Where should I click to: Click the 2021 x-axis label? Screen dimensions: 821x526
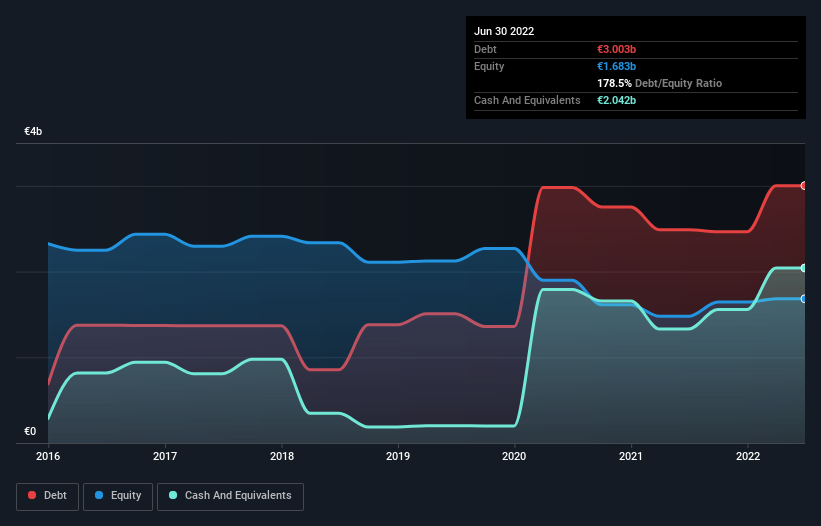click(631, 456)
